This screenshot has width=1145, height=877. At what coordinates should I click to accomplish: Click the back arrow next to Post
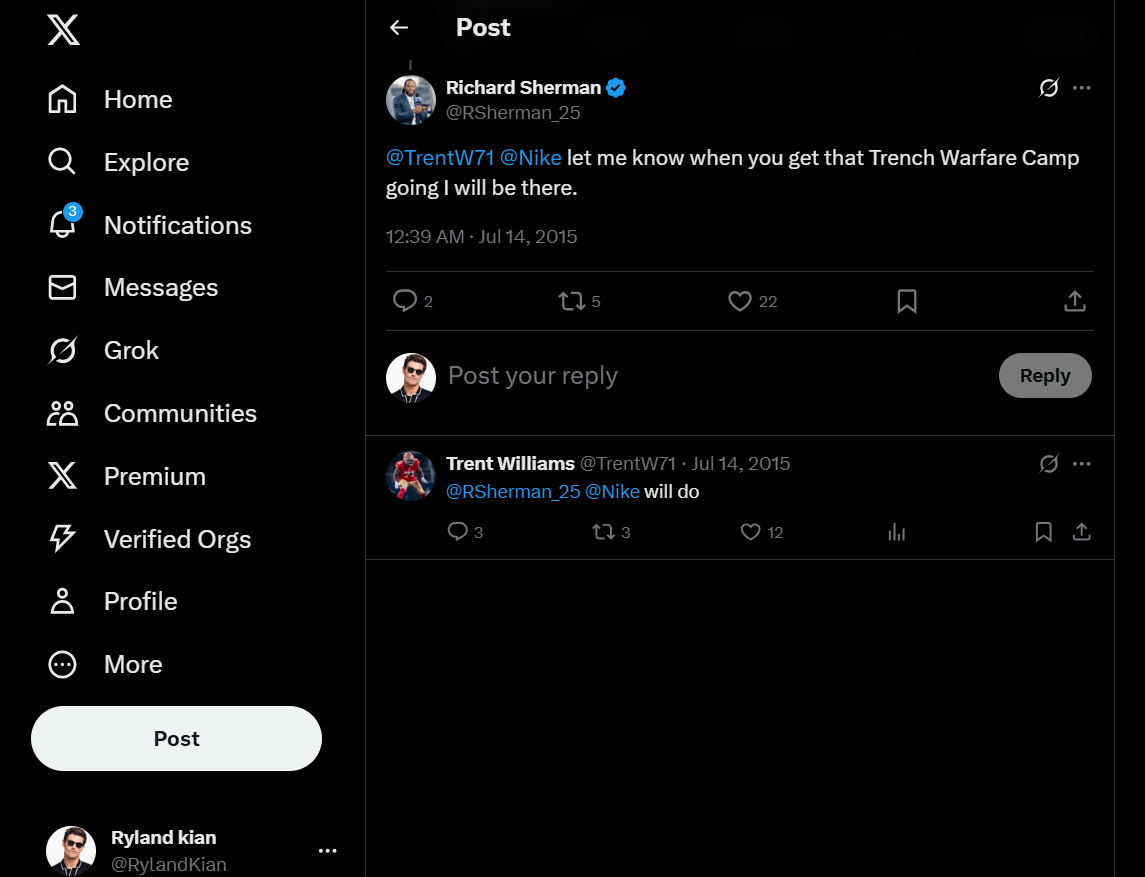click(399, 28)
